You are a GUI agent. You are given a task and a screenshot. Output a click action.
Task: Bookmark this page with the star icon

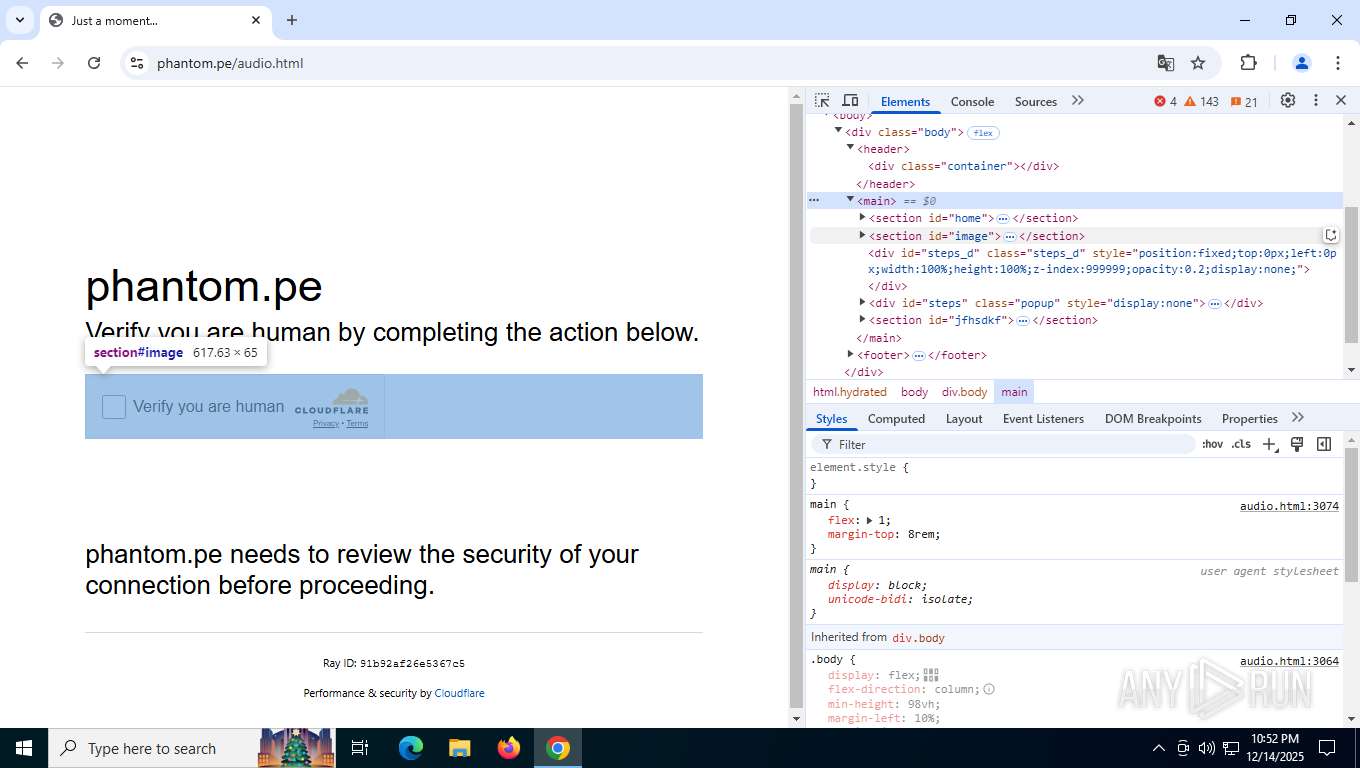tap(1198, 63)
